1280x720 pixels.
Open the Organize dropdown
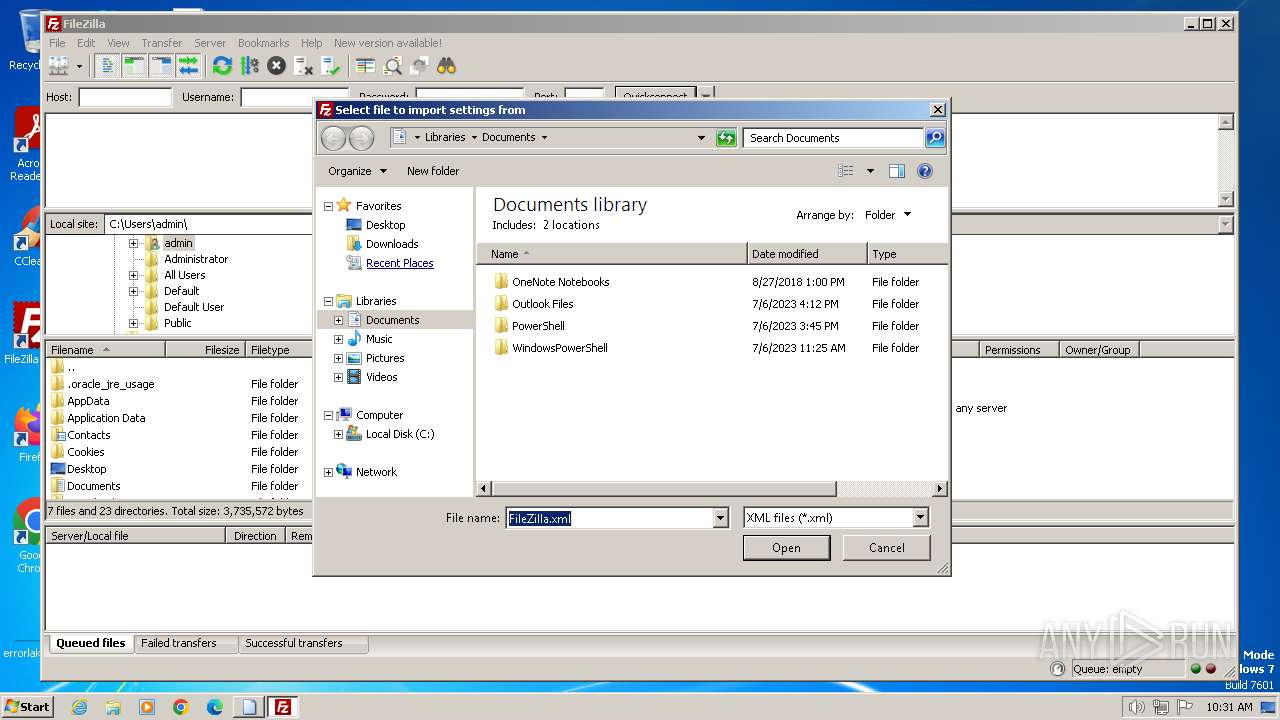click(x=357, y=171)
